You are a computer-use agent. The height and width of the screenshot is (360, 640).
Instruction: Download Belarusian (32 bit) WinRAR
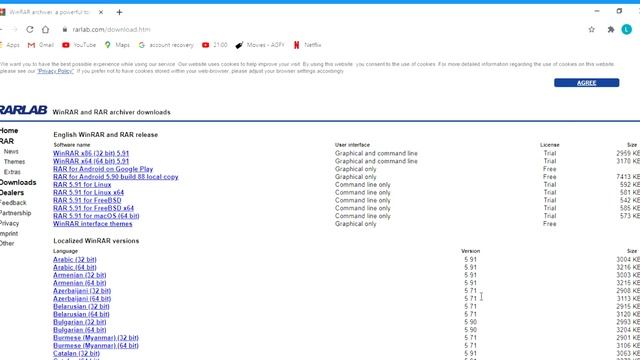coord(81,307)
